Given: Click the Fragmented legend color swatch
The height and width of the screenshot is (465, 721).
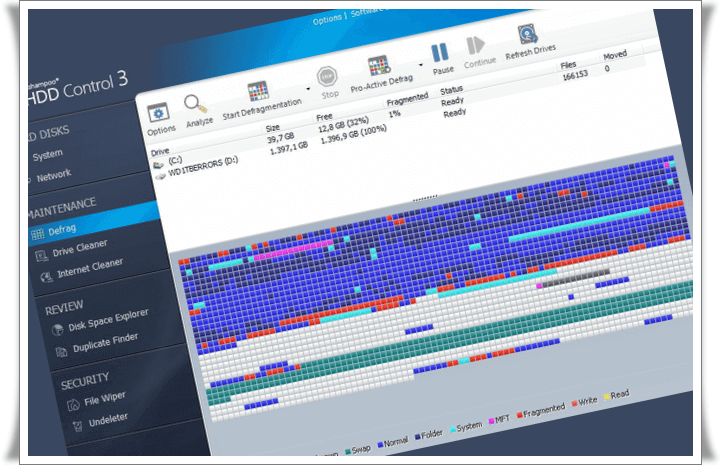Looking at the screenshot, I should (x=520, y=415).
